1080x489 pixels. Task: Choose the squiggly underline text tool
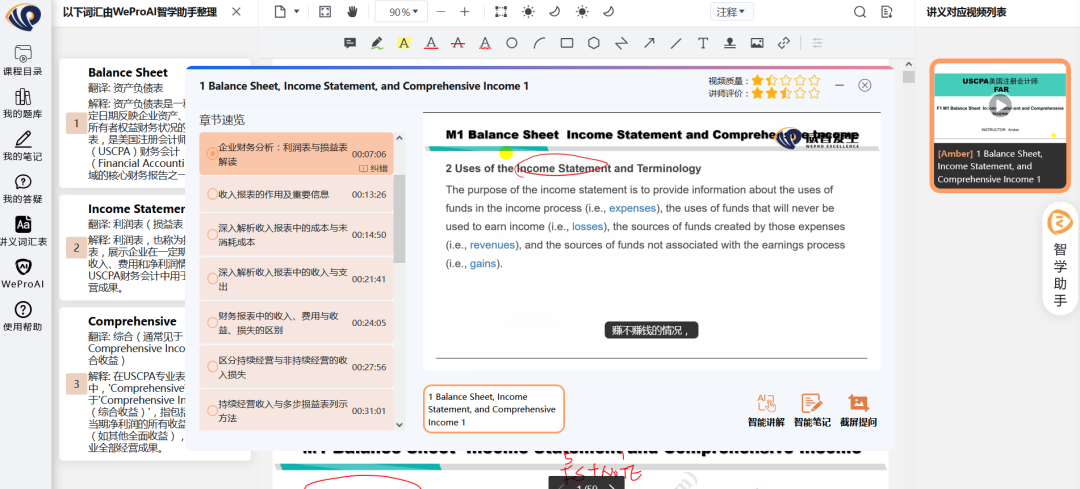(x=485, y=43)
